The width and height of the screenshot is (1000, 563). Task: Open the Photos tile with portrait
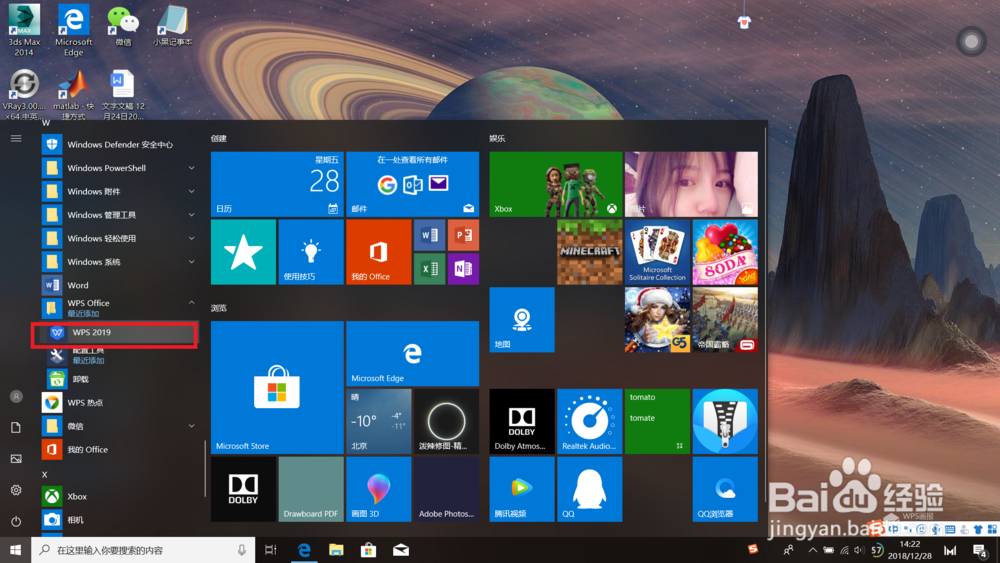(x=691, y=184)
